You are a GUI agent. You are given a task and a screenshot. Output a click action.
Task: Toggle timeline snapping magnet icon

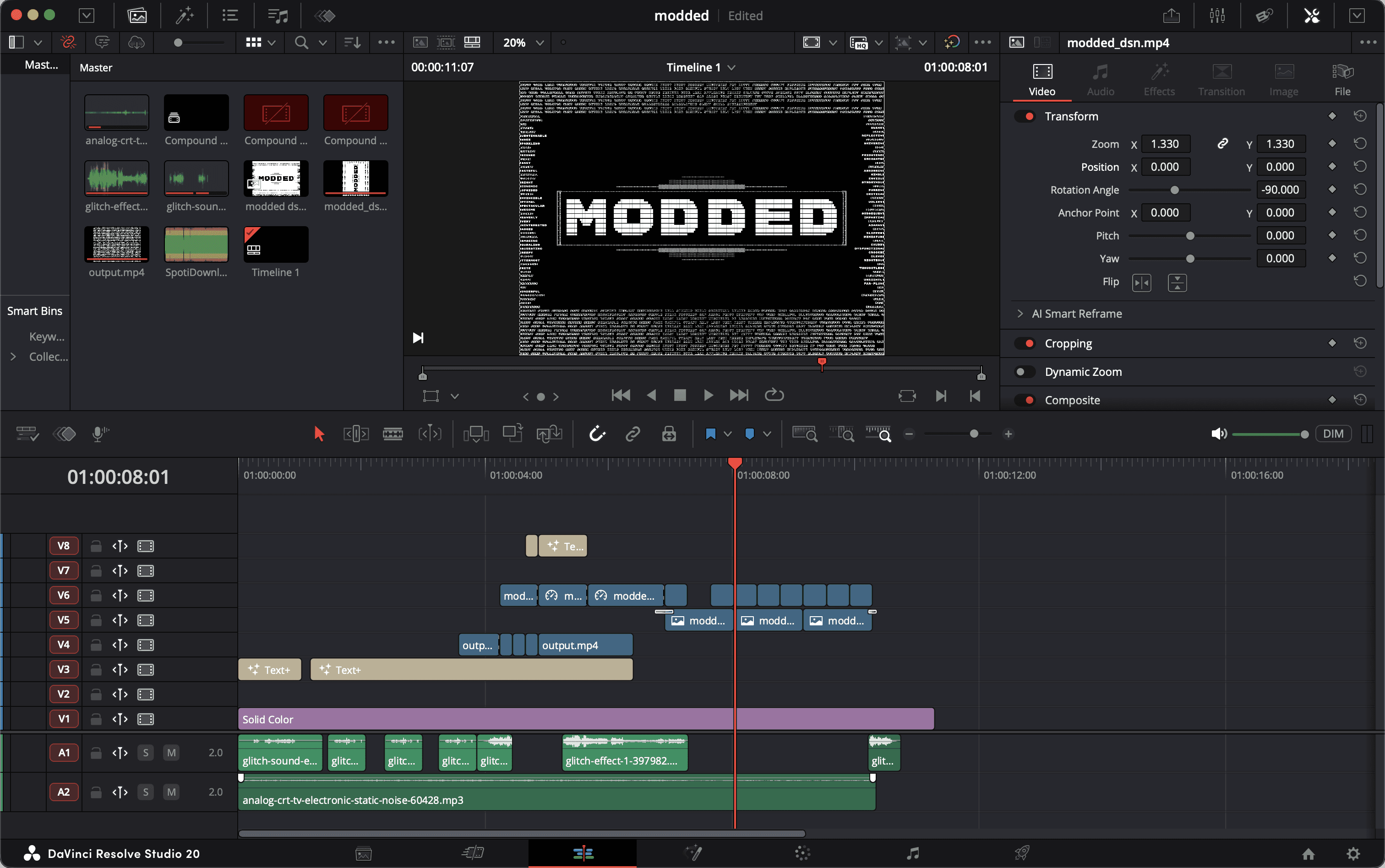pos(597,434)
